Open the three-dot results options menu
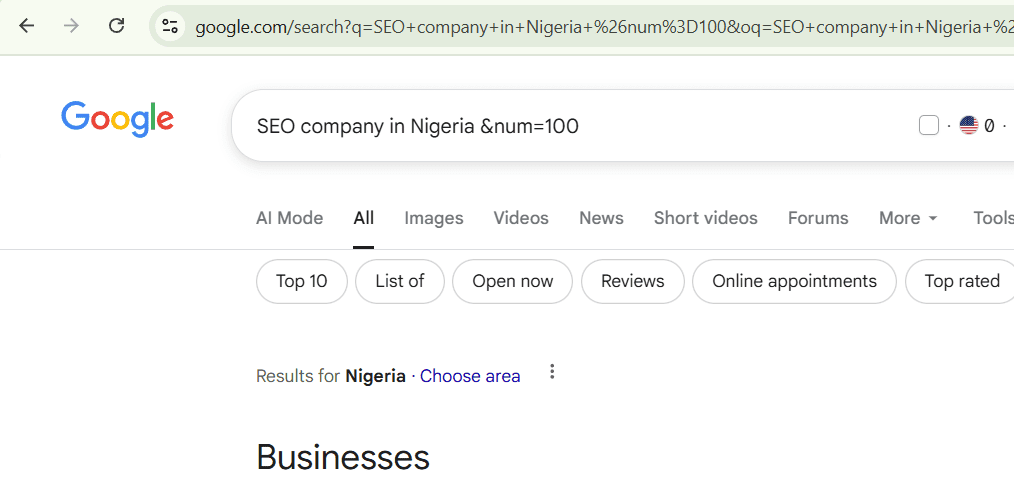The width and height of the screenshot is (1014, 500). (x=552, y=373)
